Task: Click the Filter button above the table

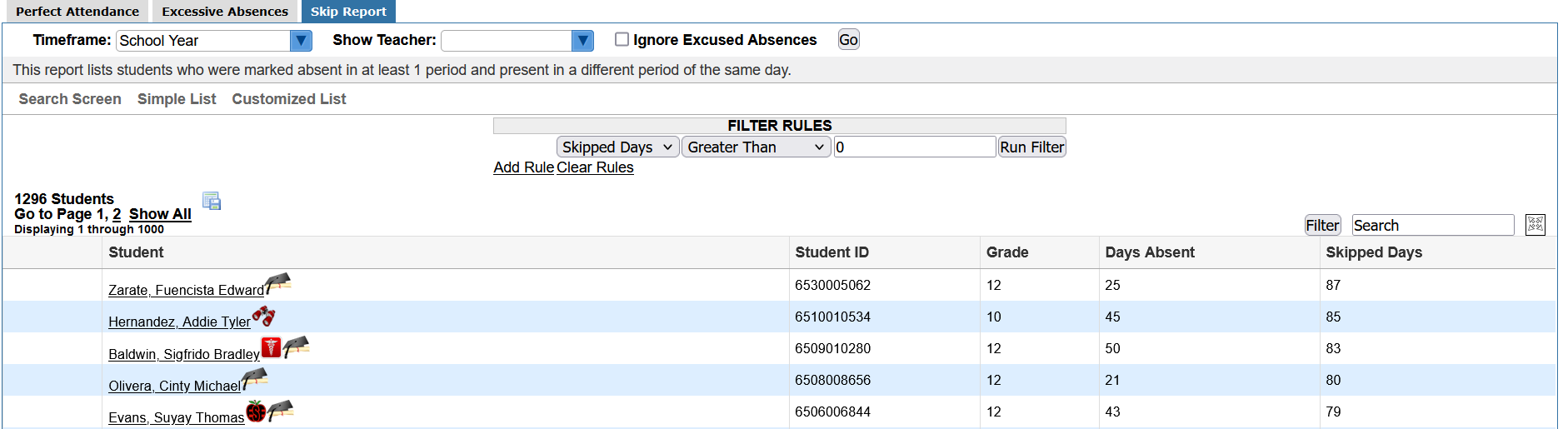Action: 1322,225
